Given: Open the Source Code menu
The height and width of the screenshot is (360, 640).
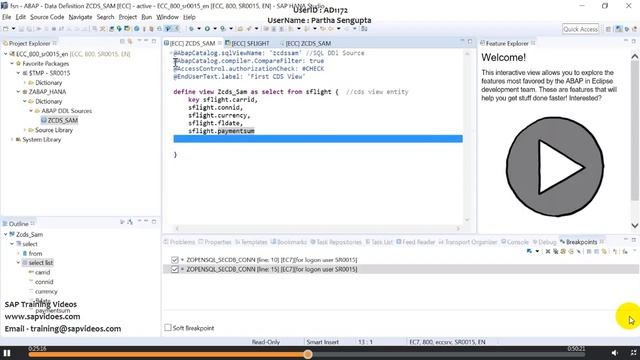Looking at the screenshot, I should [x=47, y=17].
